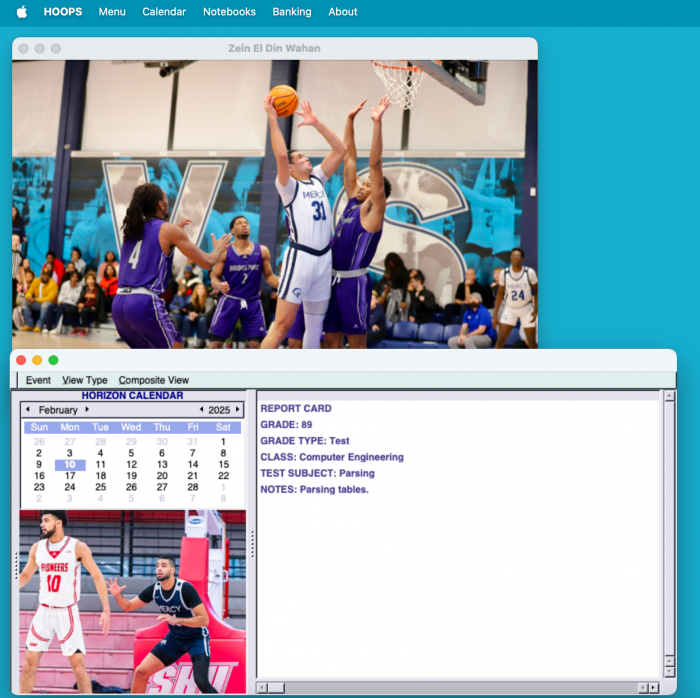This screenshot has height=698, width=700.
Task: Expand the Composite View menu
Action: click(153, 380)
